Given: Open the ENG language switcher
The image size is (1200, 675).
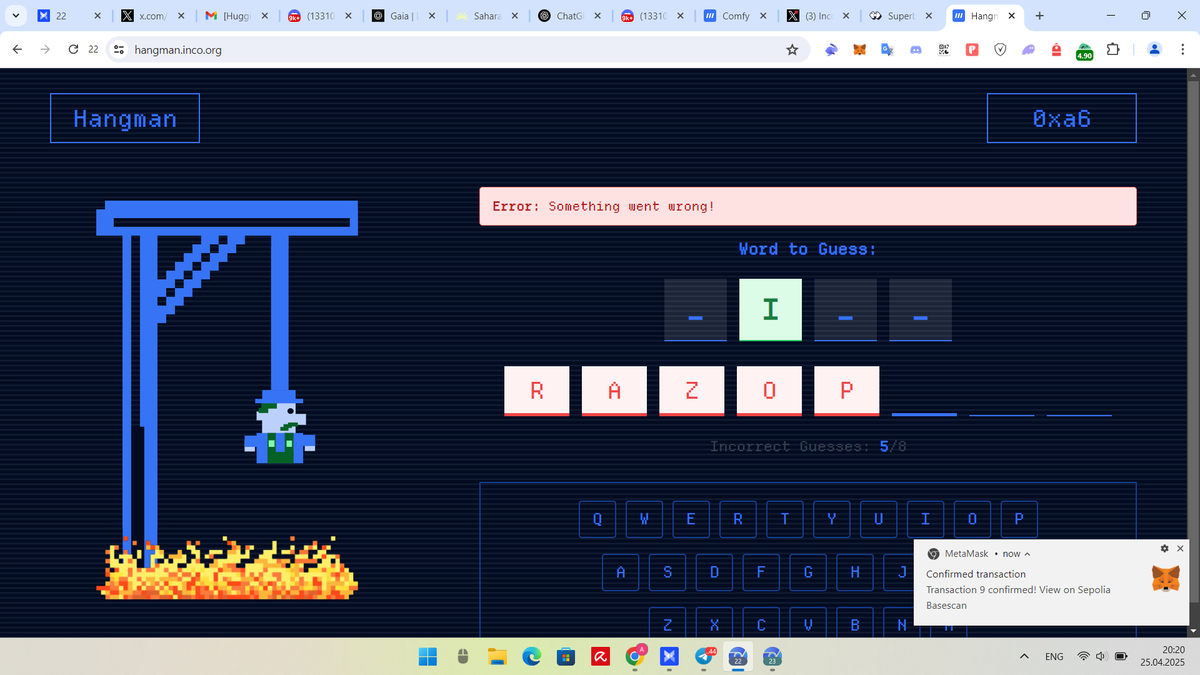Looking at the screenshot, I should 1054,657.
